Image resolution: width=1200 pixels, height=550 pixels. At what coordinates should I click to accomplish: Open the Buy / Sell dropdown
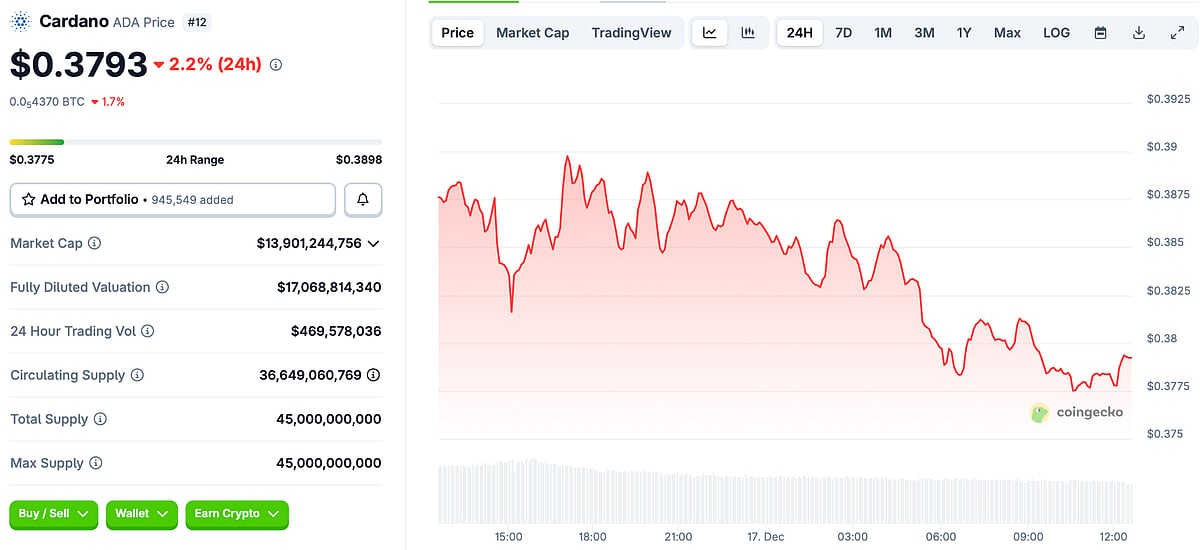point(54,514)
